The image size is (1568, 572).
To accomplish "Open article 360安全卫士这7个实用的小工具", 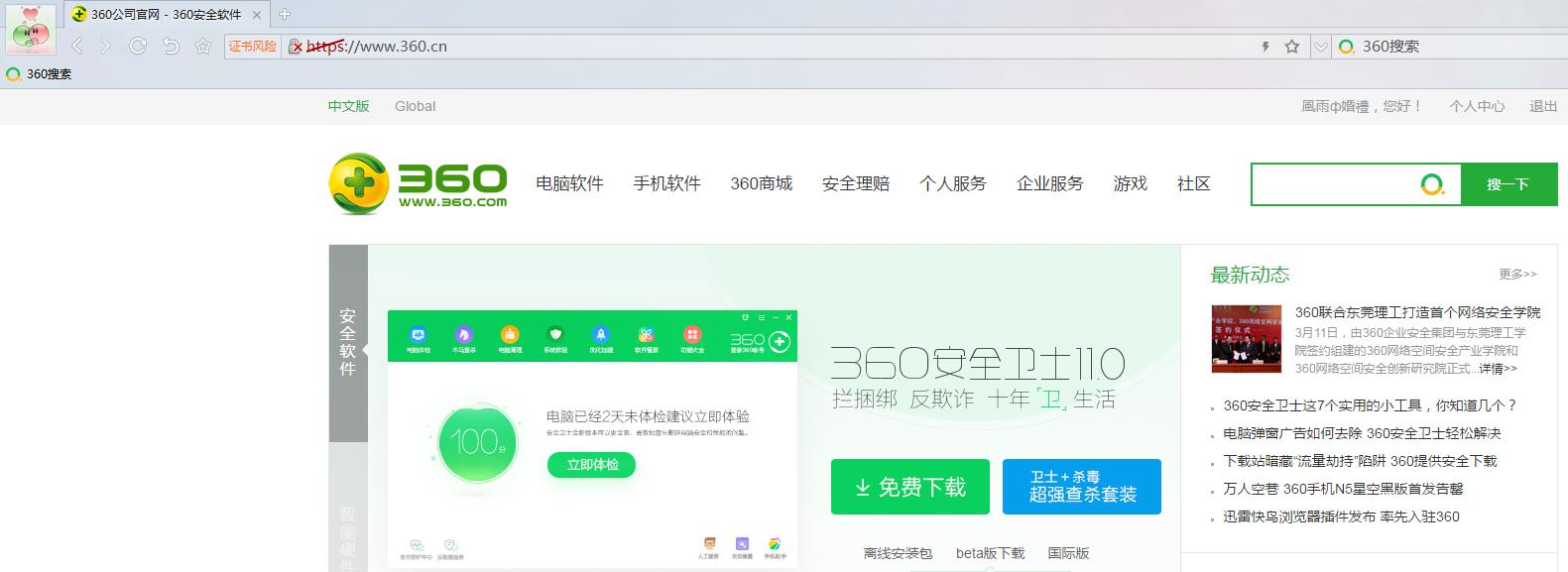I will (x=1371, y=405).
